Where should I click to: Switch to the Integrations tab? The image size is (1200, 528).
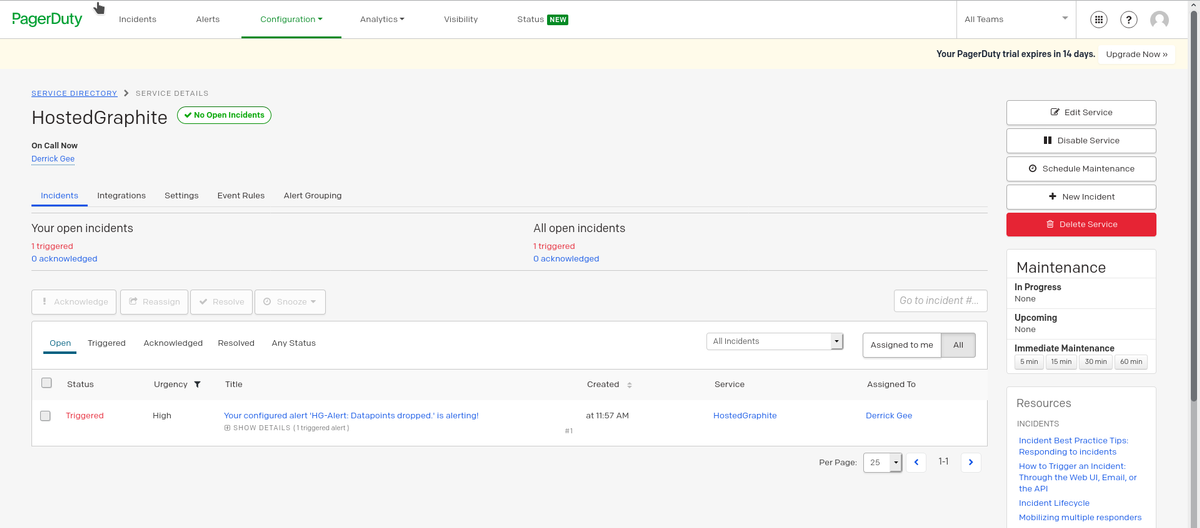coord(121,195)
